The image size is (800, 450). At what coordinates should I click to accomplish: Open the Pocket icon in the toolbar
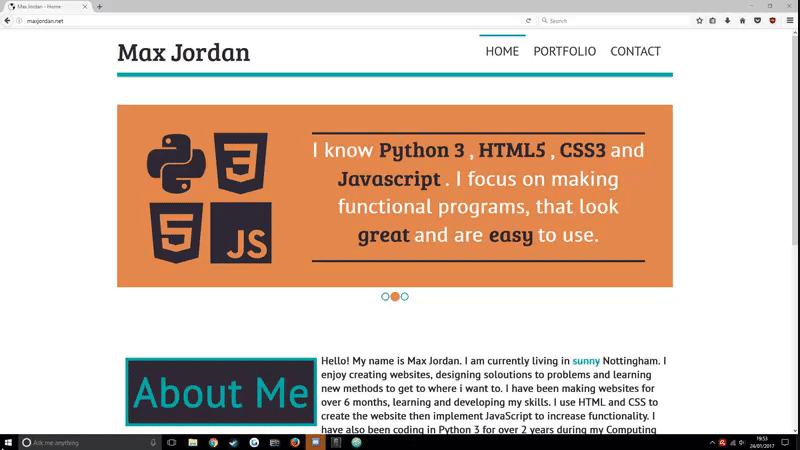tap(758, 21)
